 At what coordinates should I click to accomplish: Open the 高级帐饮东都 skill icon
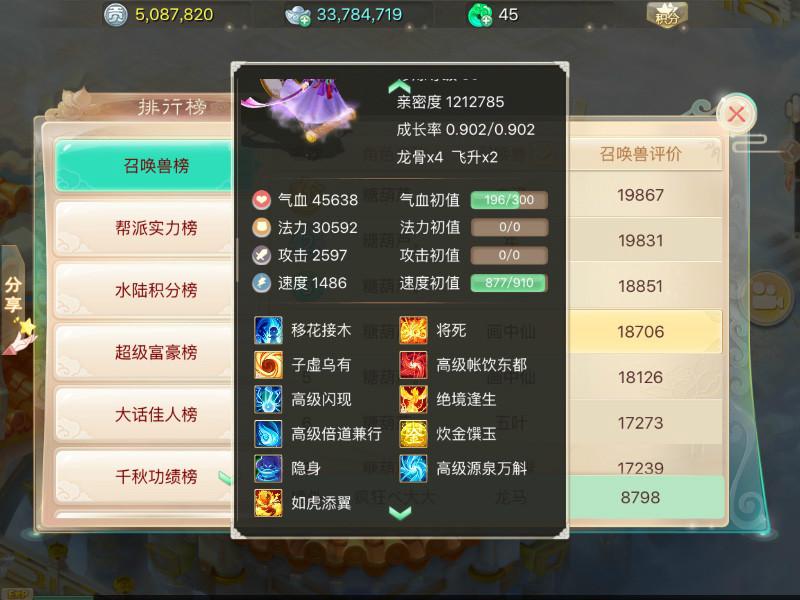(413, 364)
